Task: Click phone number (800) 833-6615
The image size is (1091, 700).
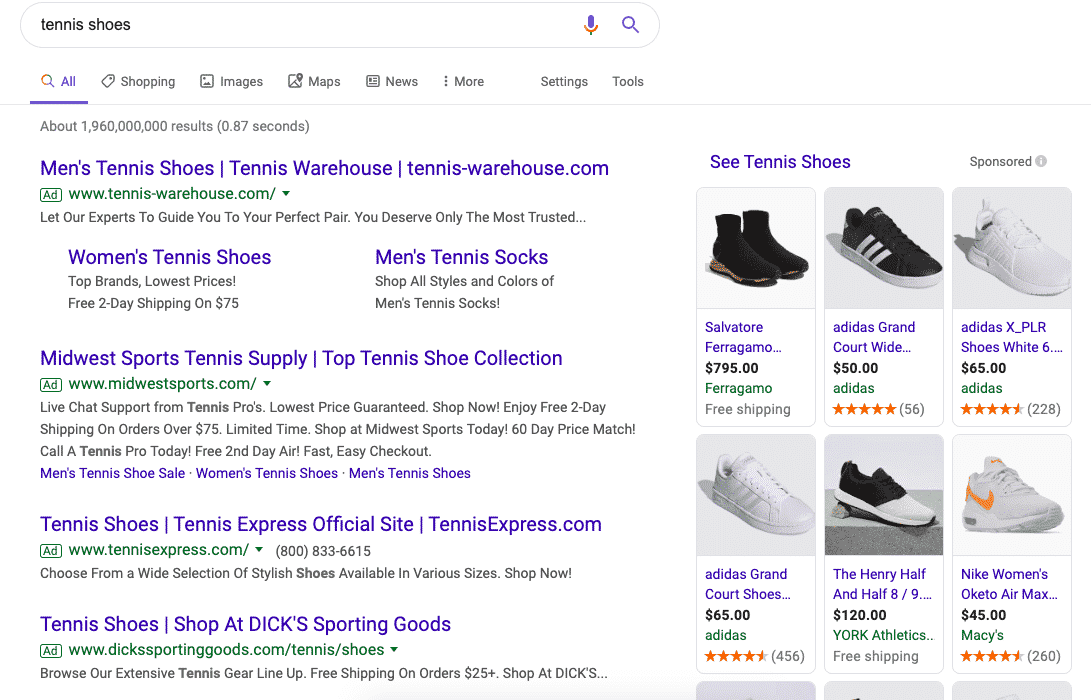Action: click(323, 551)
